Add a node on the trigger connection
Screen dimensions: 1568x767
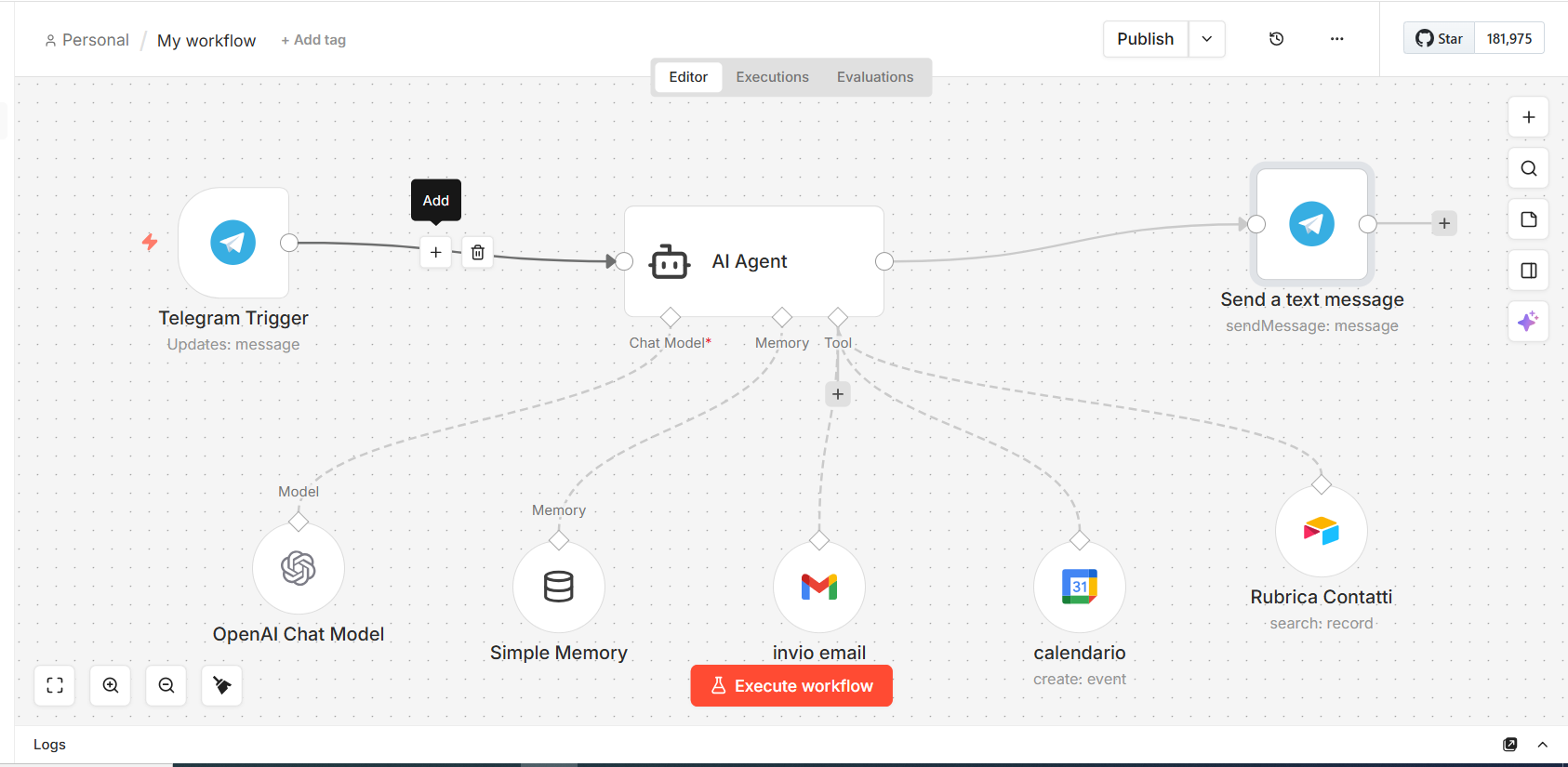coord(436,252)
